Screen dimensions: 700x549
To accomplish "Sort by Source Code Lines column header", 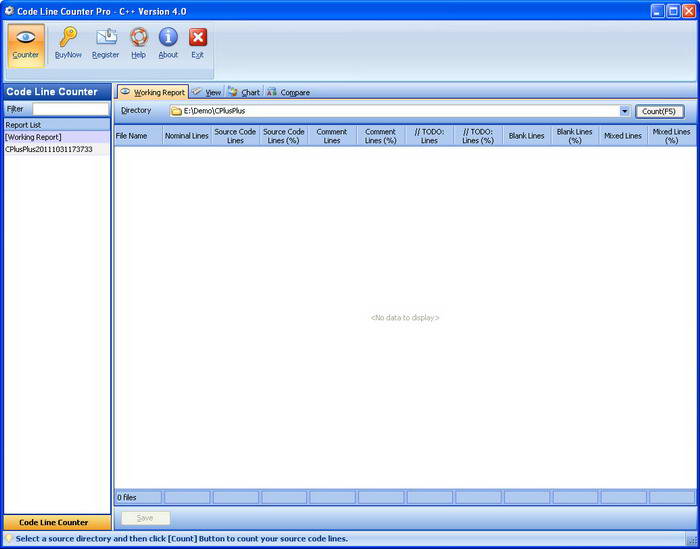I will (235, 136).
